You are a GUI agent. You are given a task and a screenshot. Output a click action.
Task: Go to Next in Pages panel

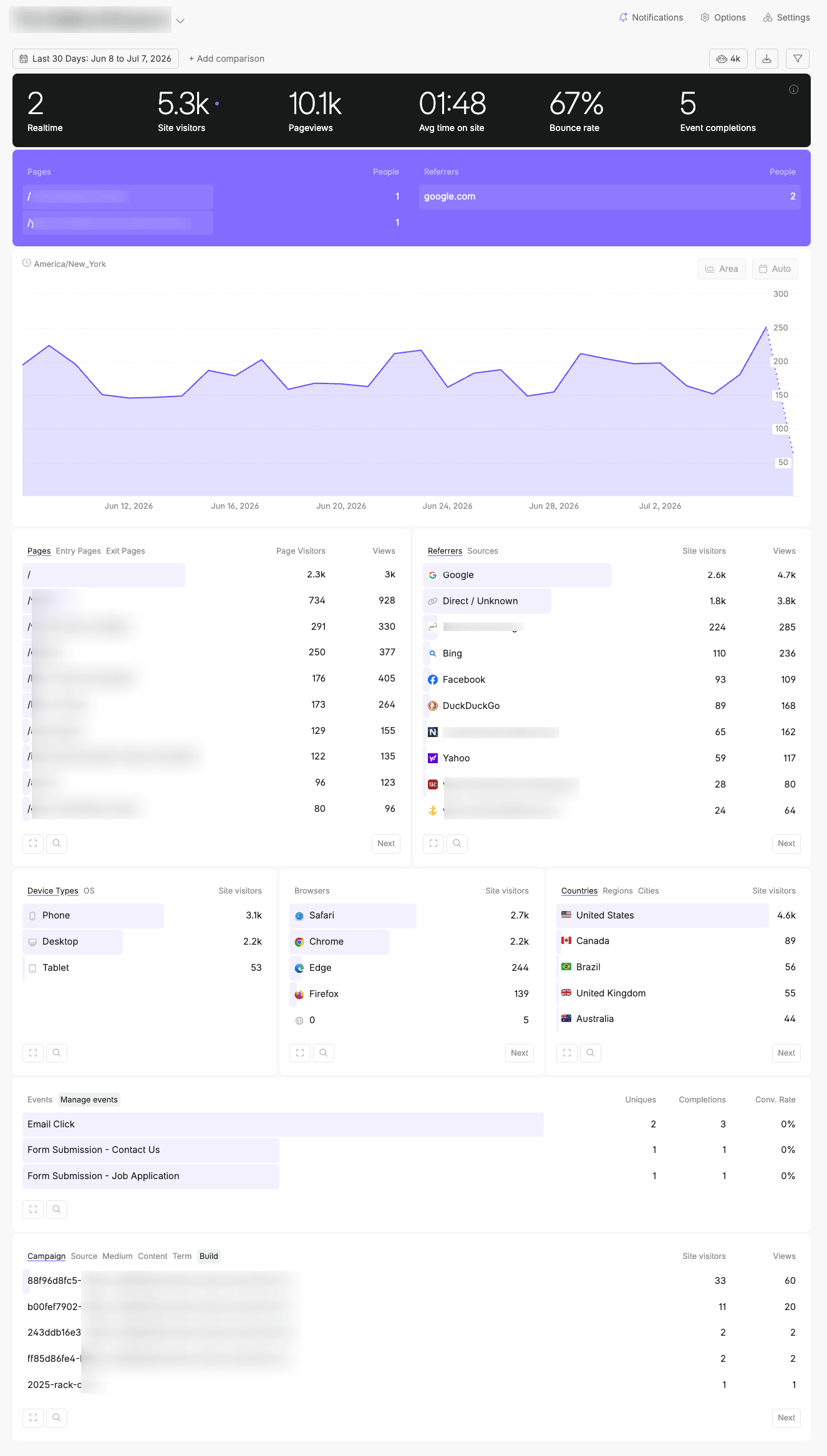click(x=386, y=843)
